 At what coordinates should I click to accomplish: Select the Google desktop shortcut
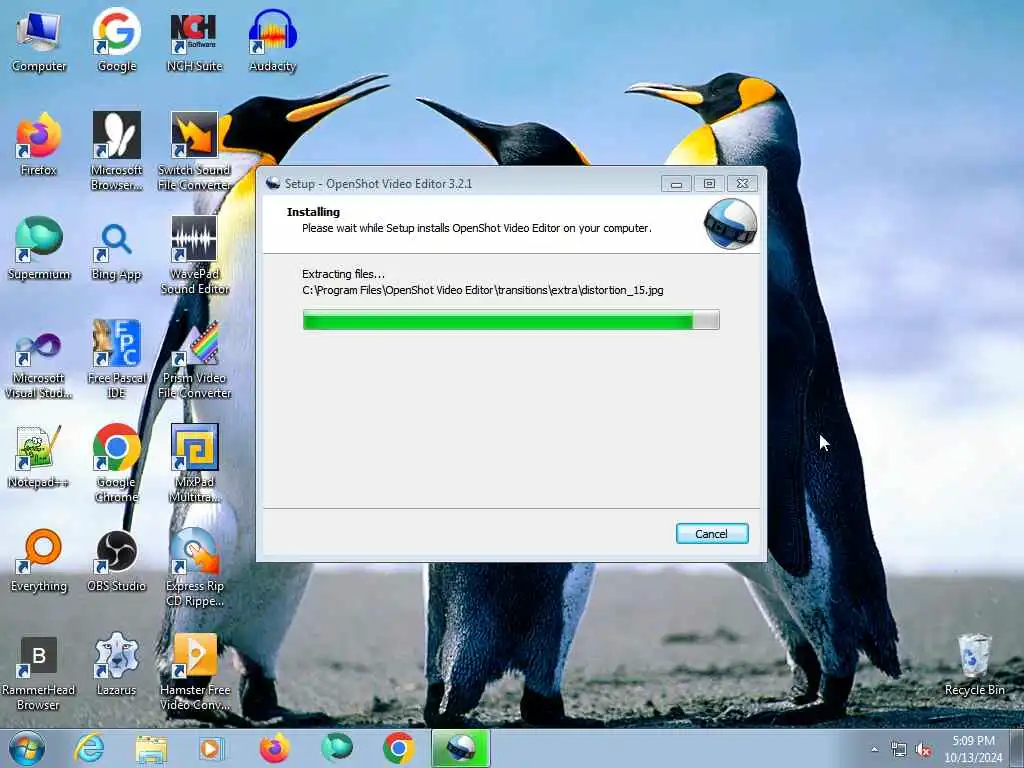(116, 41)
